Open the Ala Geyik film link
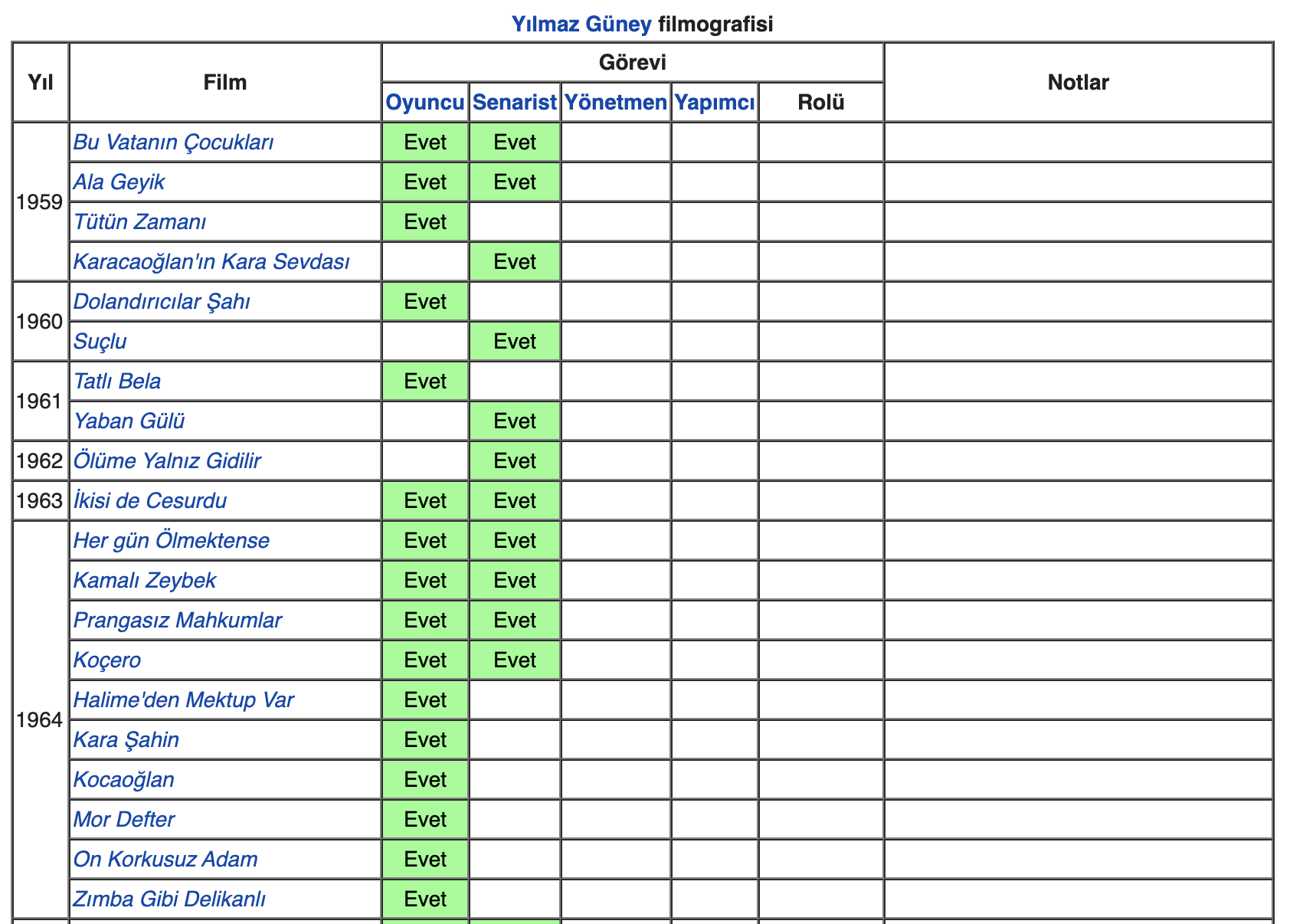Viewport: 1316px width, 924px height. (x=119, y=182)
